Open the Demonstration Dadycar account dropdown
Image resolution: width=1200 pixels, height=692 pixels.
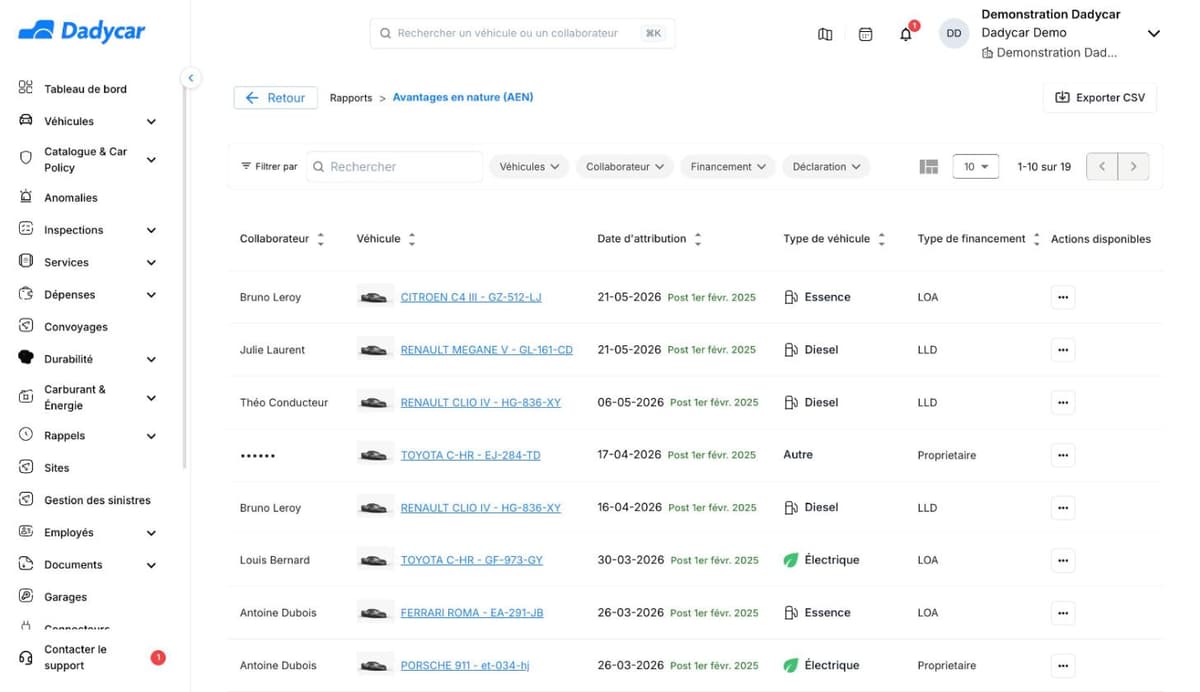tap(1153, 34)
